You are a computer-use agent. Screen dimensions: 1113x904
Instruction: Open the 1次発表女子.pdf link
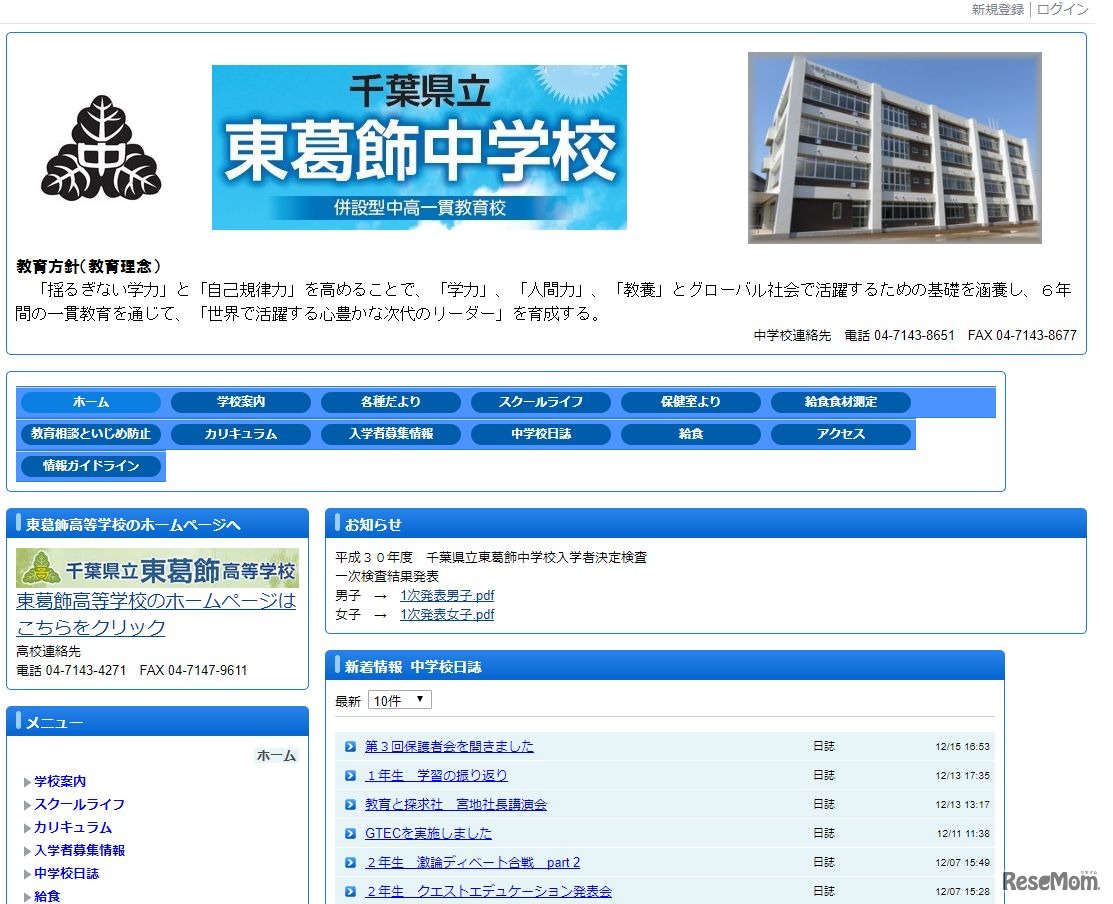coord(447,614)
